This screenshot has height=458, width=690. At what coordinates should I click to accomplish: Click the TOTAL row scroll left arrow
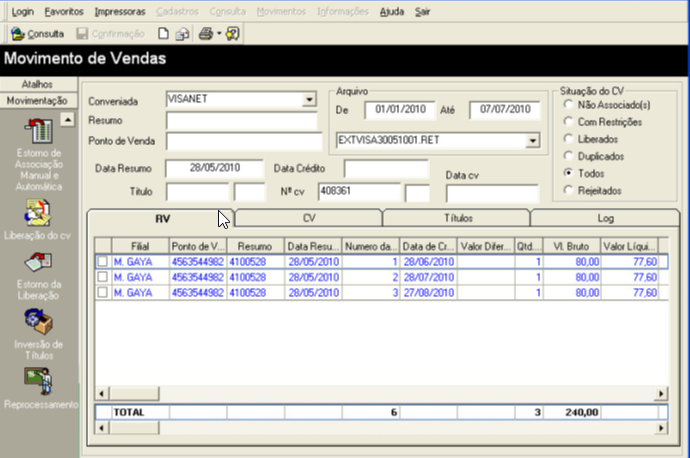[102, 428]
